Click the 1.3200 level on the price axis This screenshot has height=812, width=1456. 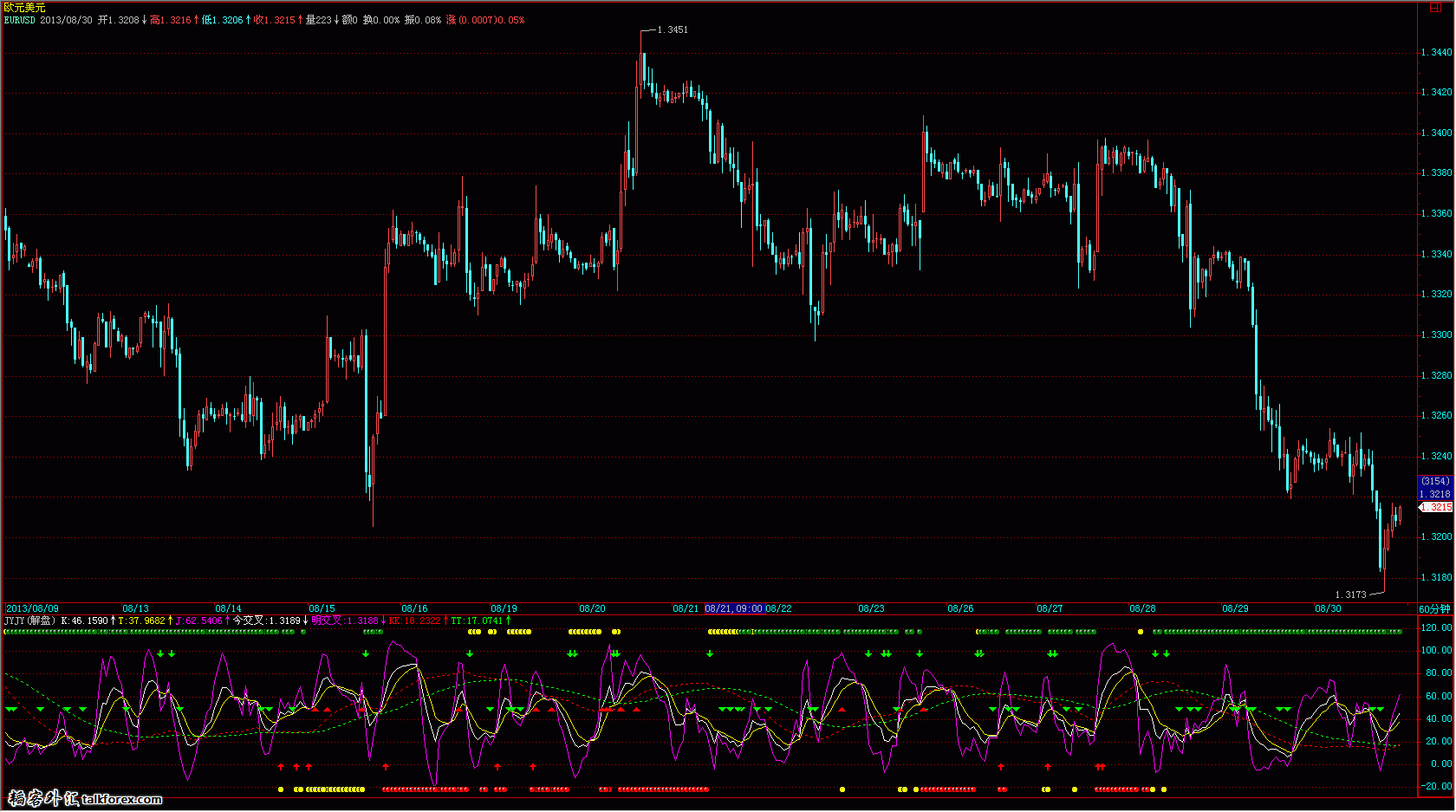1436,536
